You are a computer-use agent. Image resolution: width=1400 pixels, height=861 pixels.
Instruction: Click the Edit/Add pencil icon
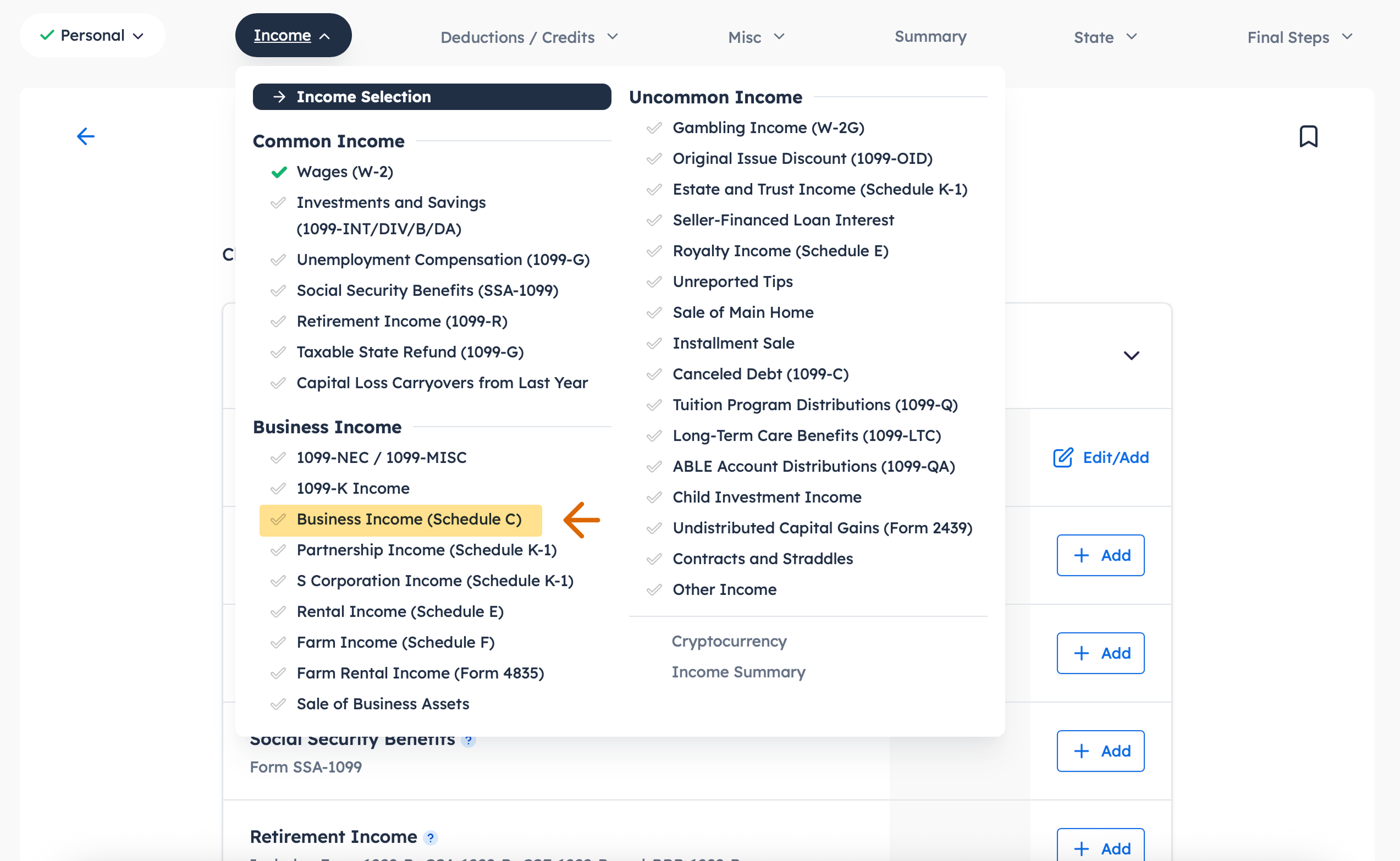coord(1063,457)
